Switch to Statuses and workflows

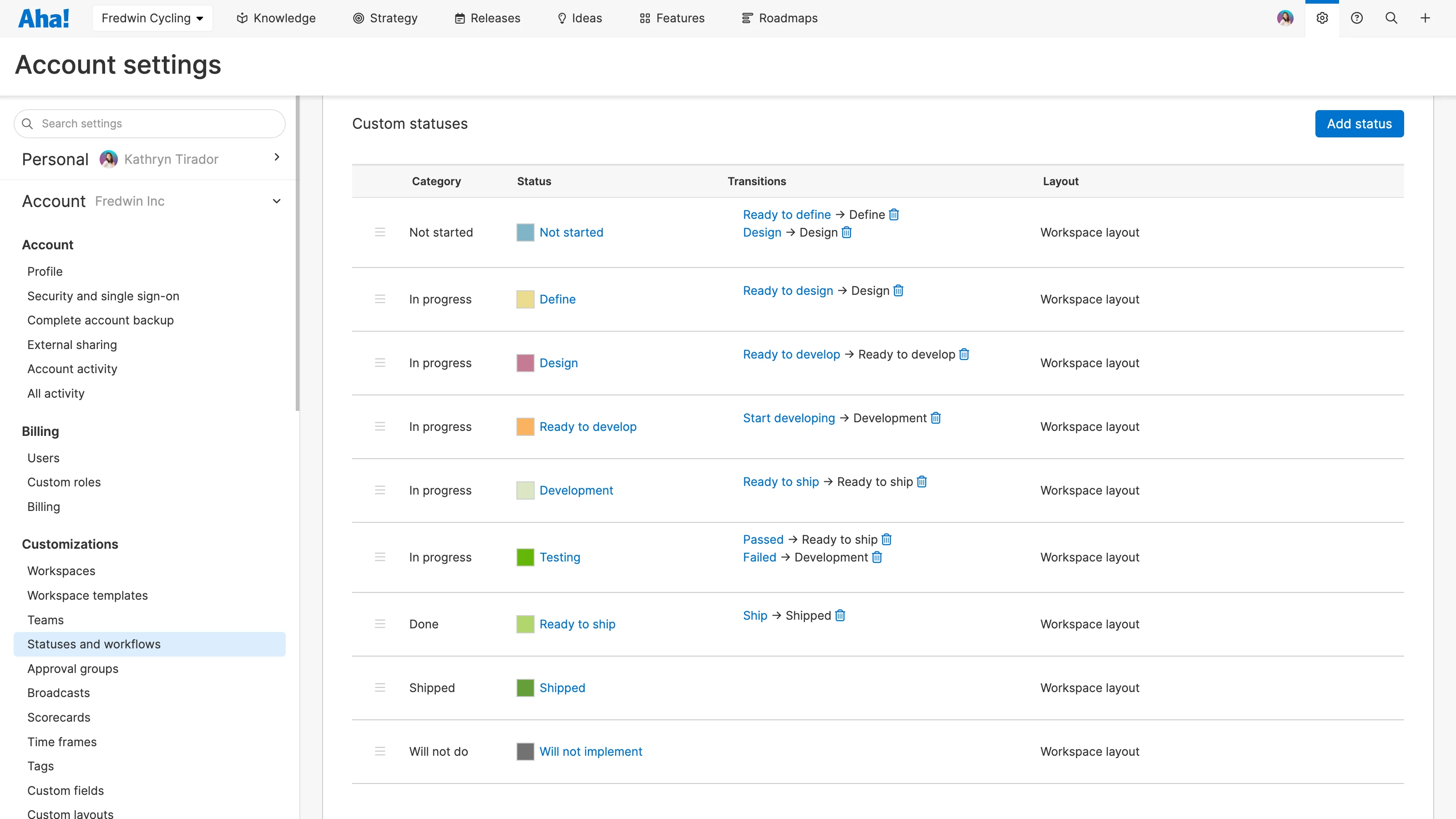(93, 644)
